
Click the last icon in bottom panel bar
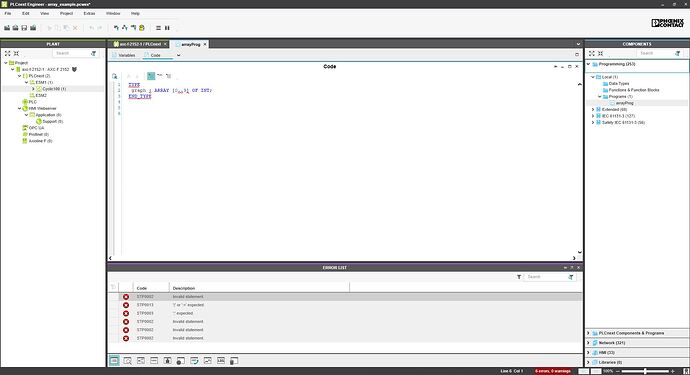point(234,360)
